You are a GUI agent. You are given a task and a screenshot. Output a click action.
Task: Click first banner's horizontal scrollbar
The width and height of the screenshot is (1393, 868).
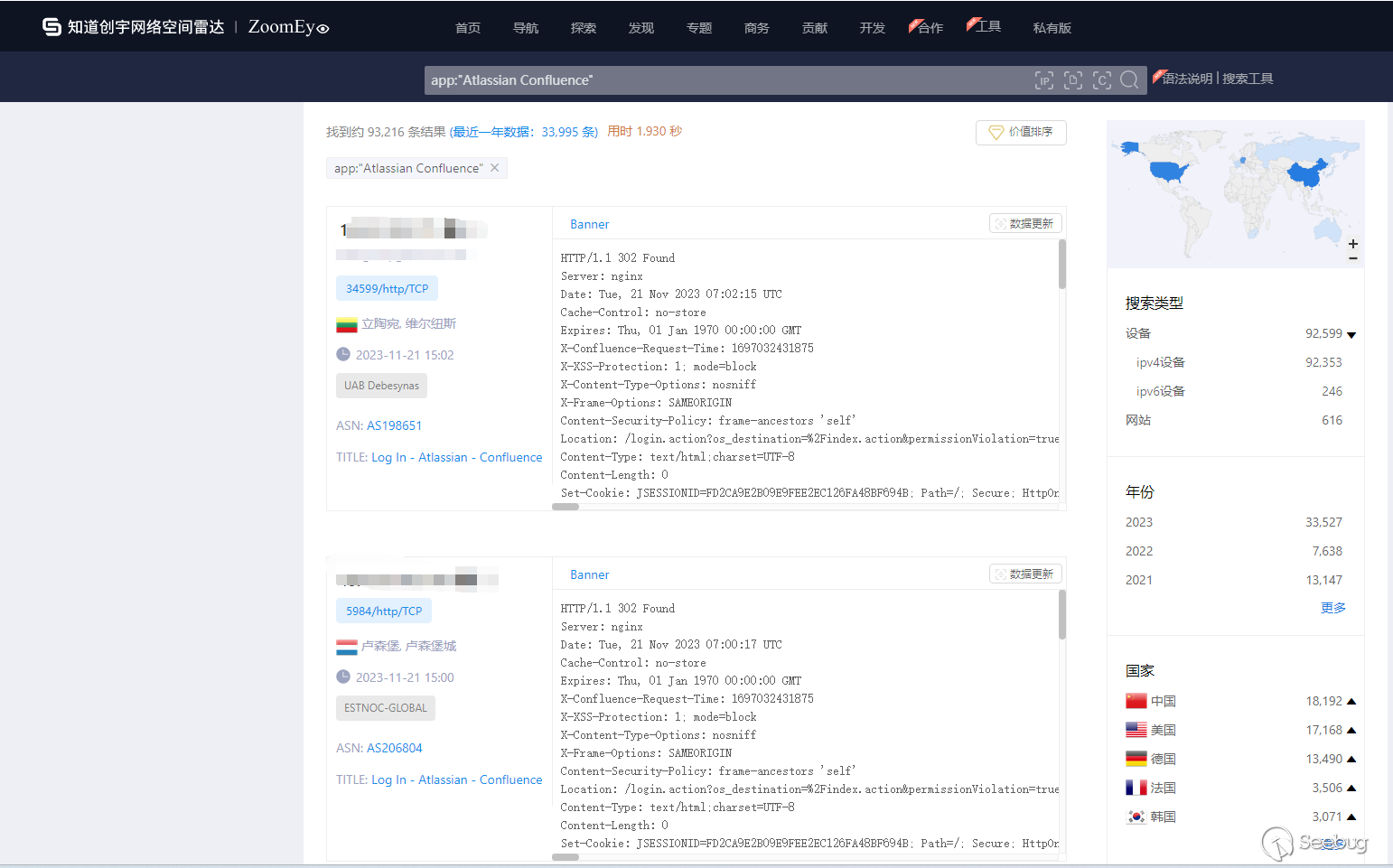click(x=566, y=507)
